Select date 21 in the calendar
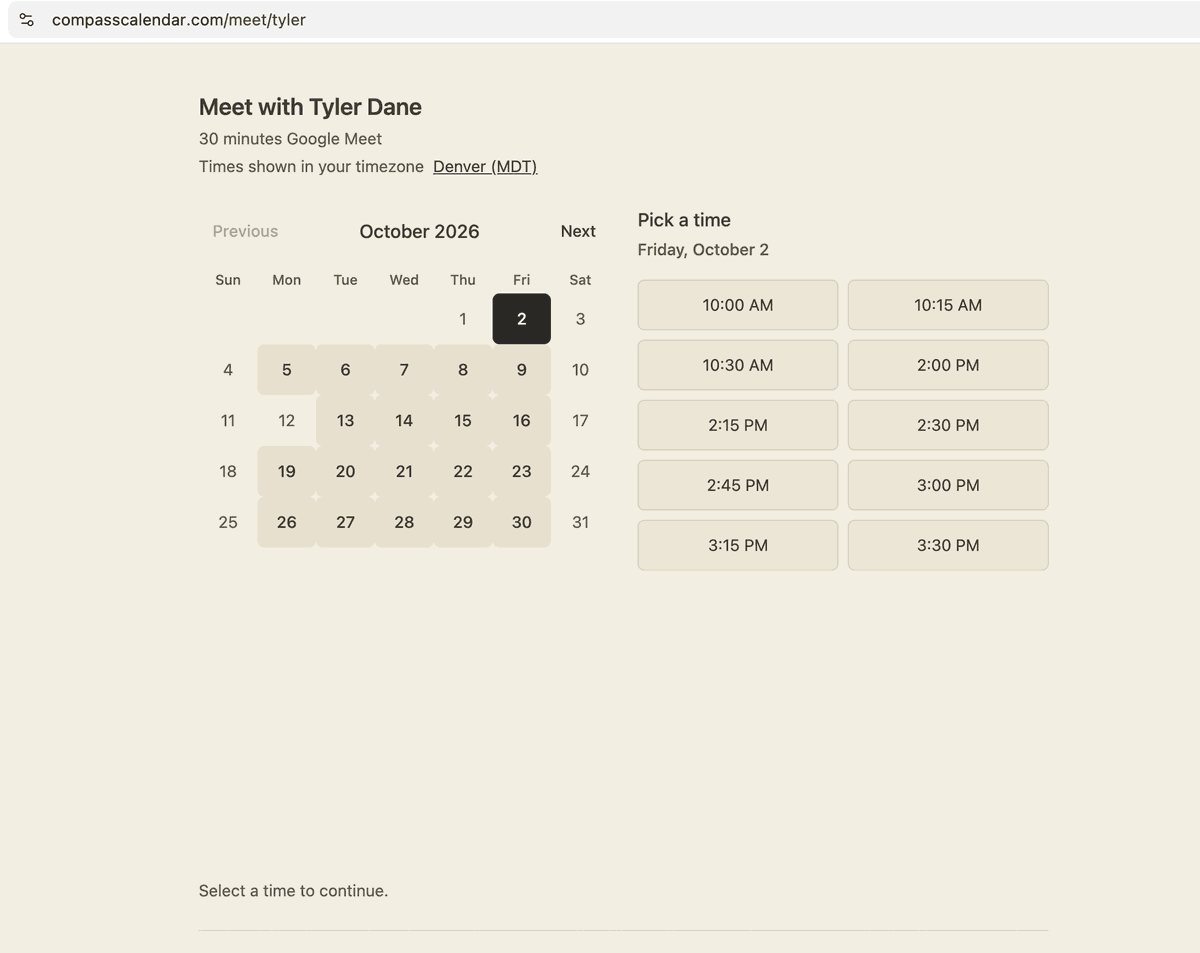1200x953 pixels. point(404,471)
